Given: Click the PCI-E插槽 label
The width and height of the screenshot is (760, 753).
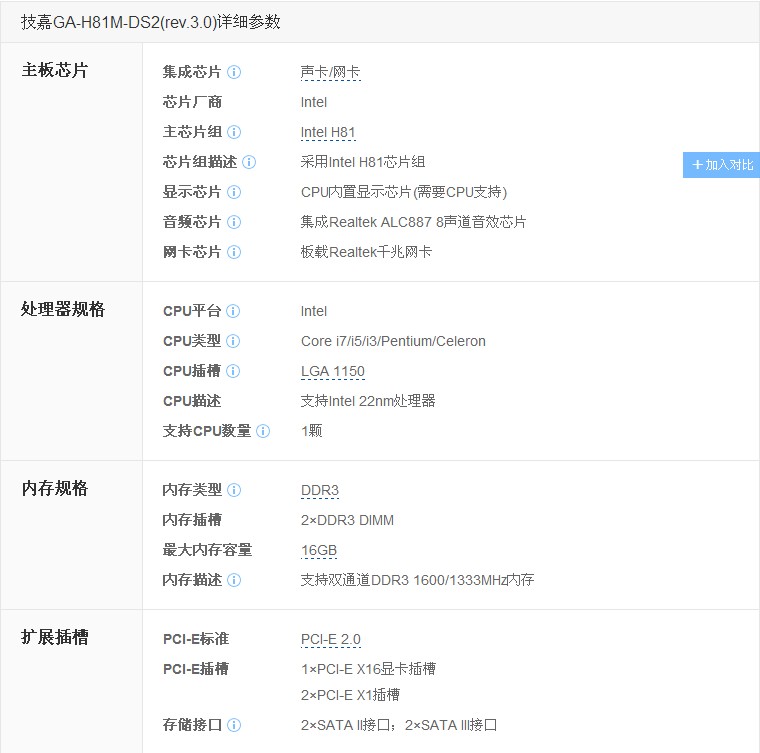Looking at the screenshot, I should pyautogui.click(x=196, y=669).
